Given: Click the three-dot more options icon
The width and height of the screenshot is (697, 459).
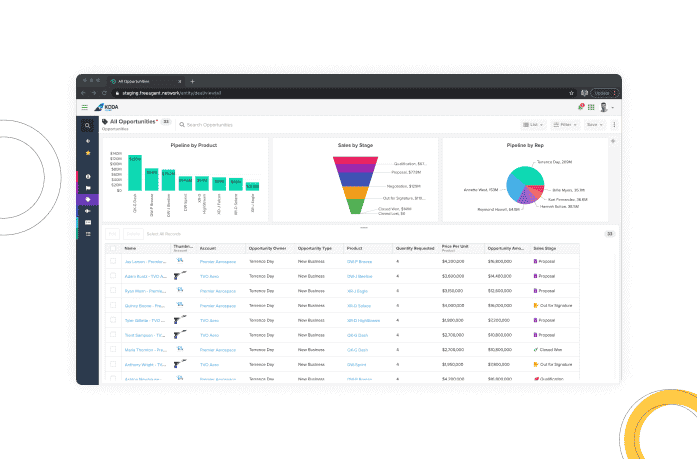Looking at the screenshot, I should coord(614,125).
